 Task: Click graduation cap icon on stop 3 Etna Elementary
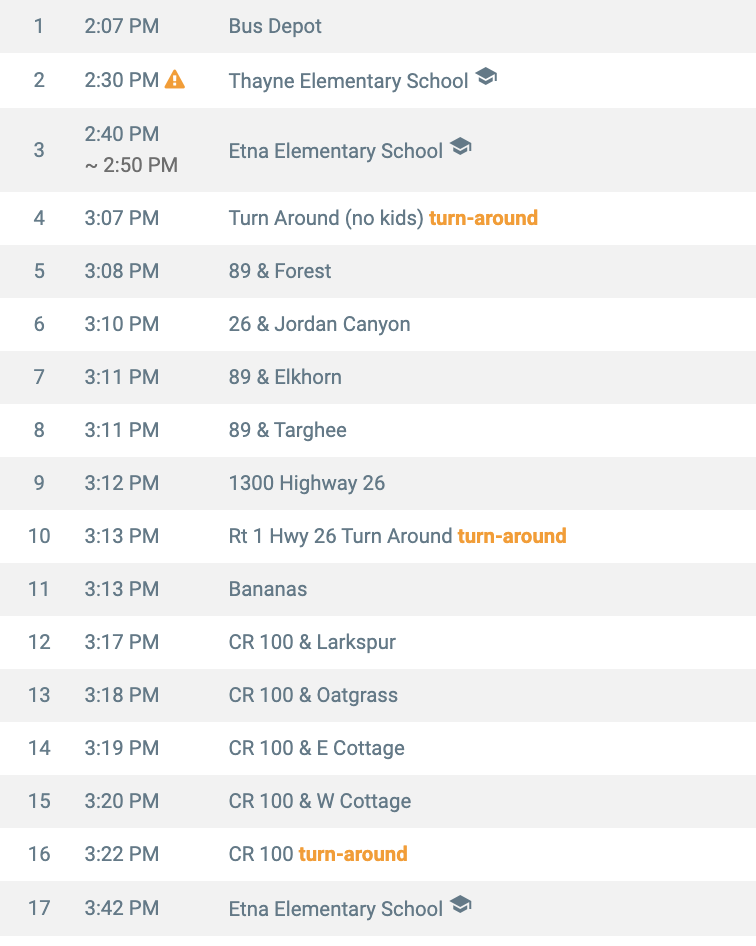point(460,147)
